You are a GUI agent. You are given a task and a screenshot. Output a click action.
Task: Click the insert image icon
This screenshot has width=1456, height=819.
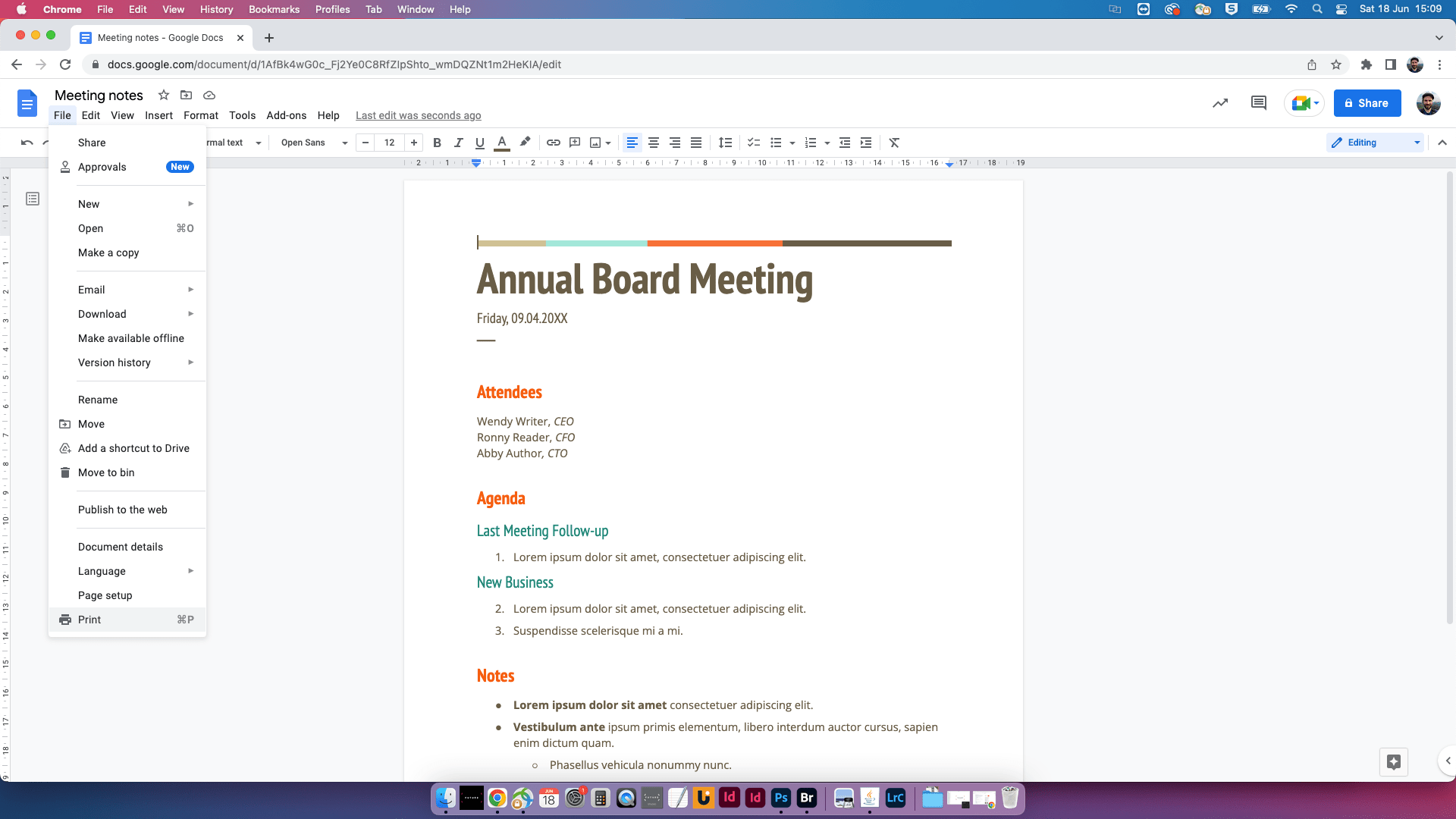596,143
